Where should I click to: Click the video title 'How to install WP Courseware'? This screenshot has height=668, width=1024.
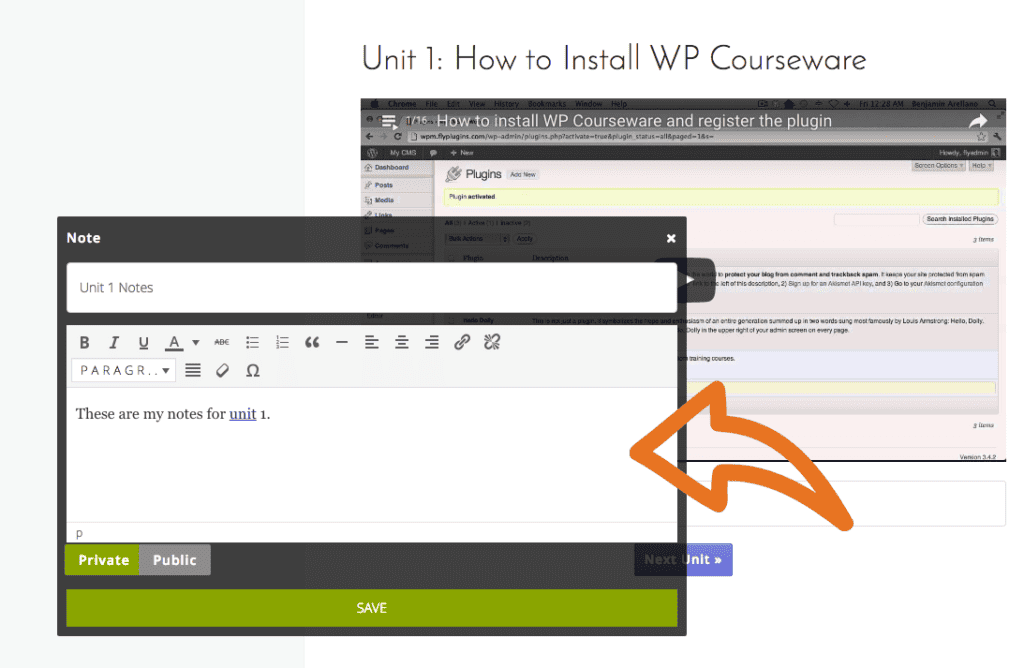(634, 121)
